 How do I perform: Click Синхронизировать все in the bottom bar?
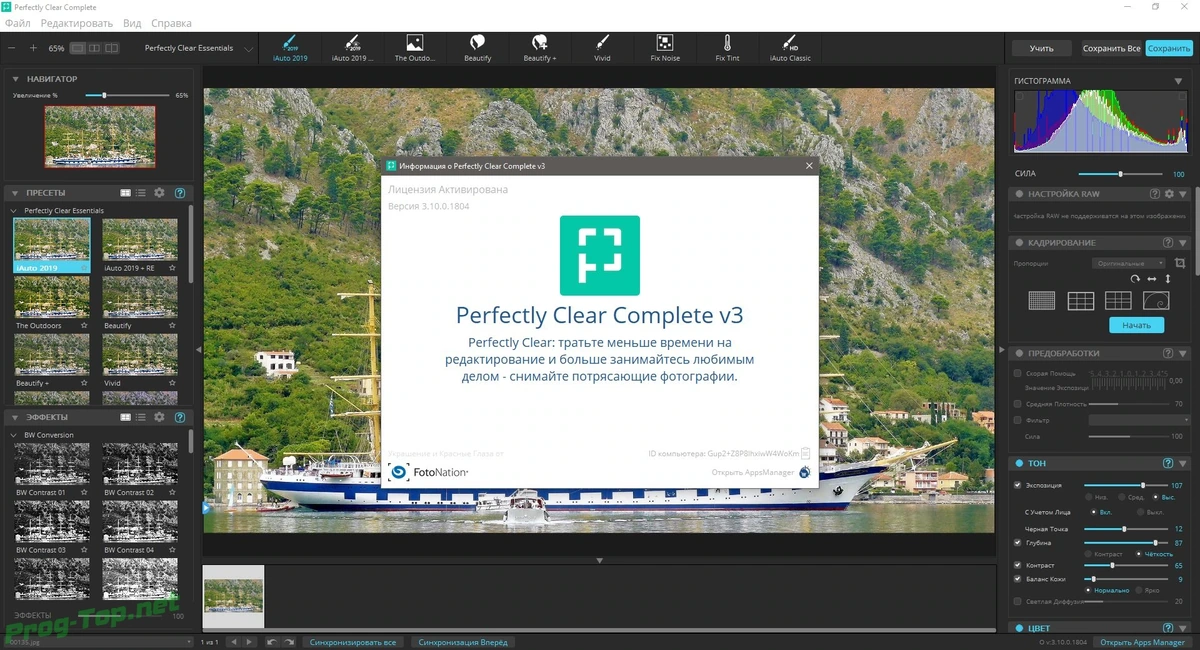pos(352,642)
